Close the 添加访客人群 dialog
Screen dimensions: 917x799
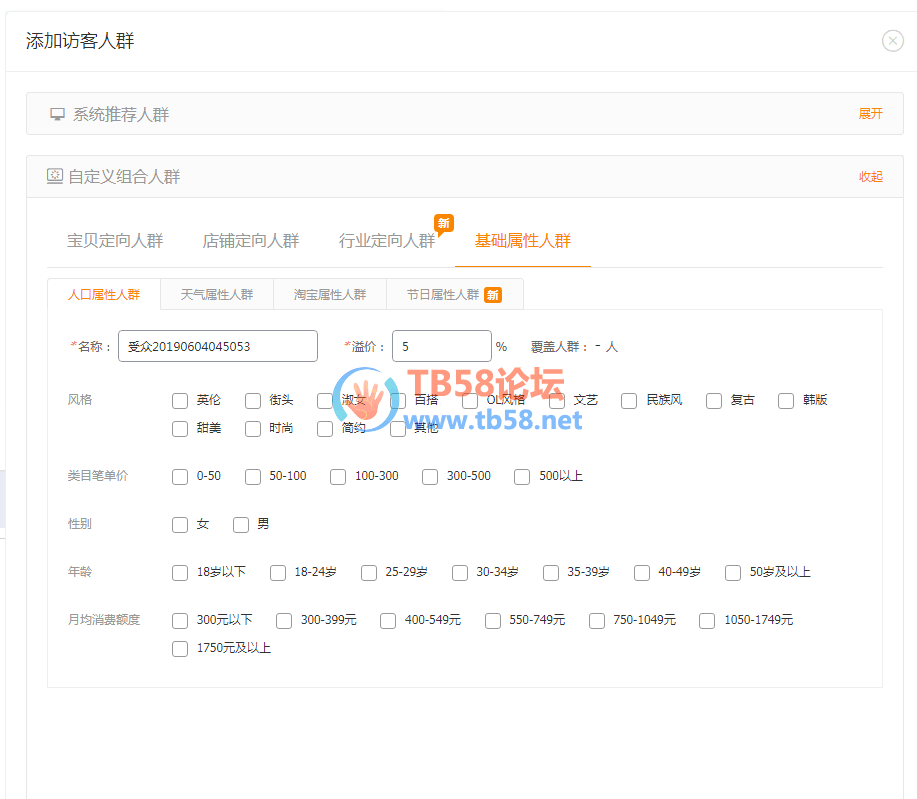(892, 41)
